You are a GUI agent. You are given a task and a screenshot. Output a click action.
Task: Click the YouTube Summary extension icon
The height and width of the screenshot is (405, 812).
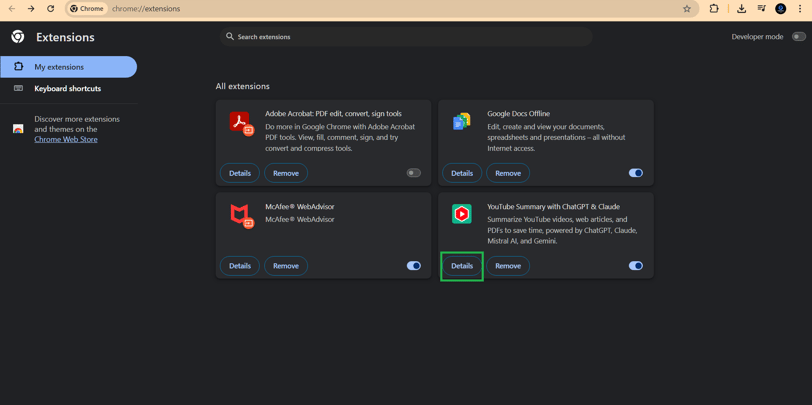point(461,214)
